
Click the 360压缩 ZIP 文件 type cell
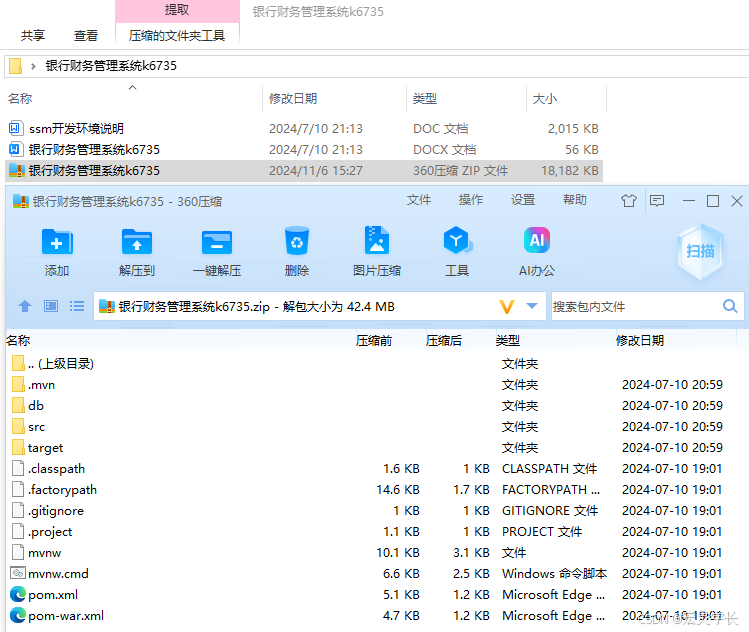coord(460,171)
